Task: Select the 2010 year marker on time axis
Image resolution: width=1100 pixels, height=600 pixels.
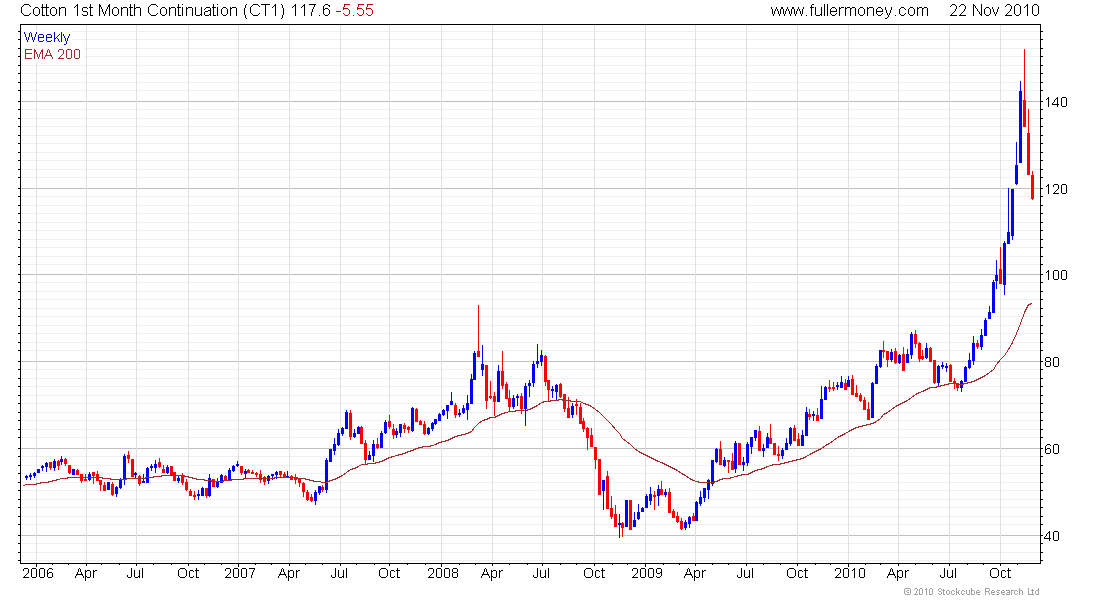Action: click(x=850, y=574)
